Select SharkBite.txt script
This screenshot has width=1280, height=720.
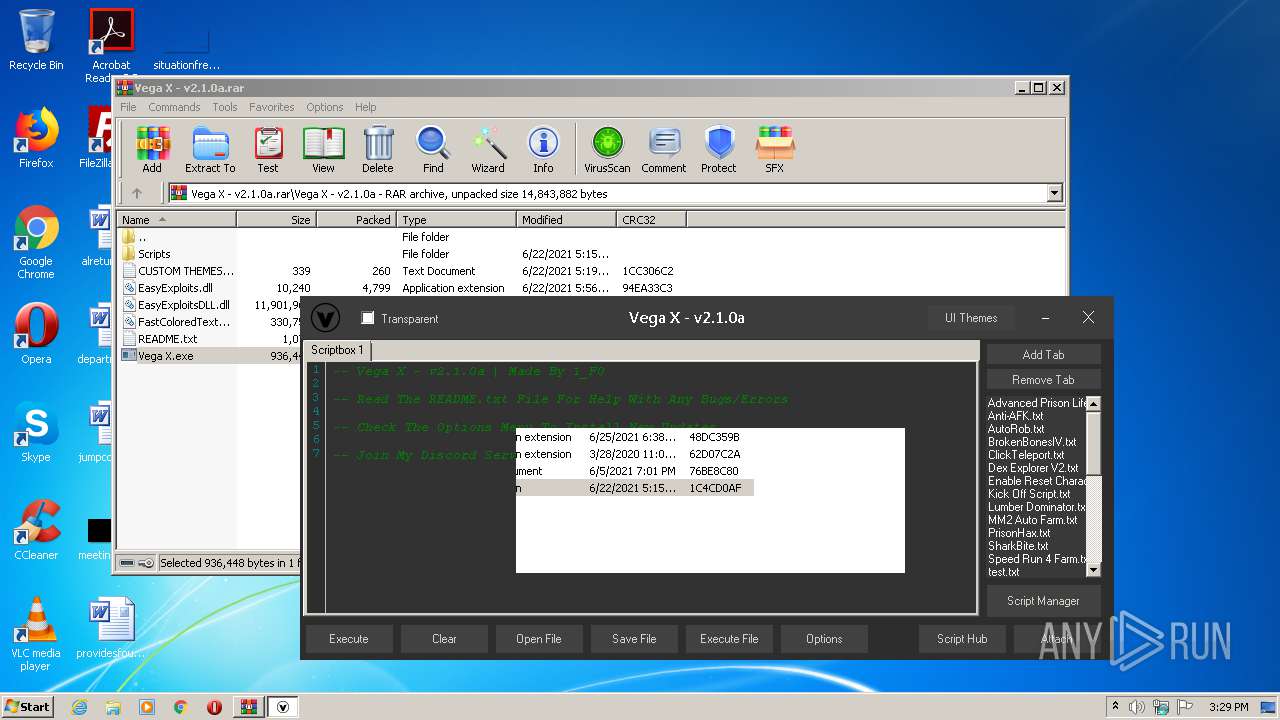pos(1018,546)
